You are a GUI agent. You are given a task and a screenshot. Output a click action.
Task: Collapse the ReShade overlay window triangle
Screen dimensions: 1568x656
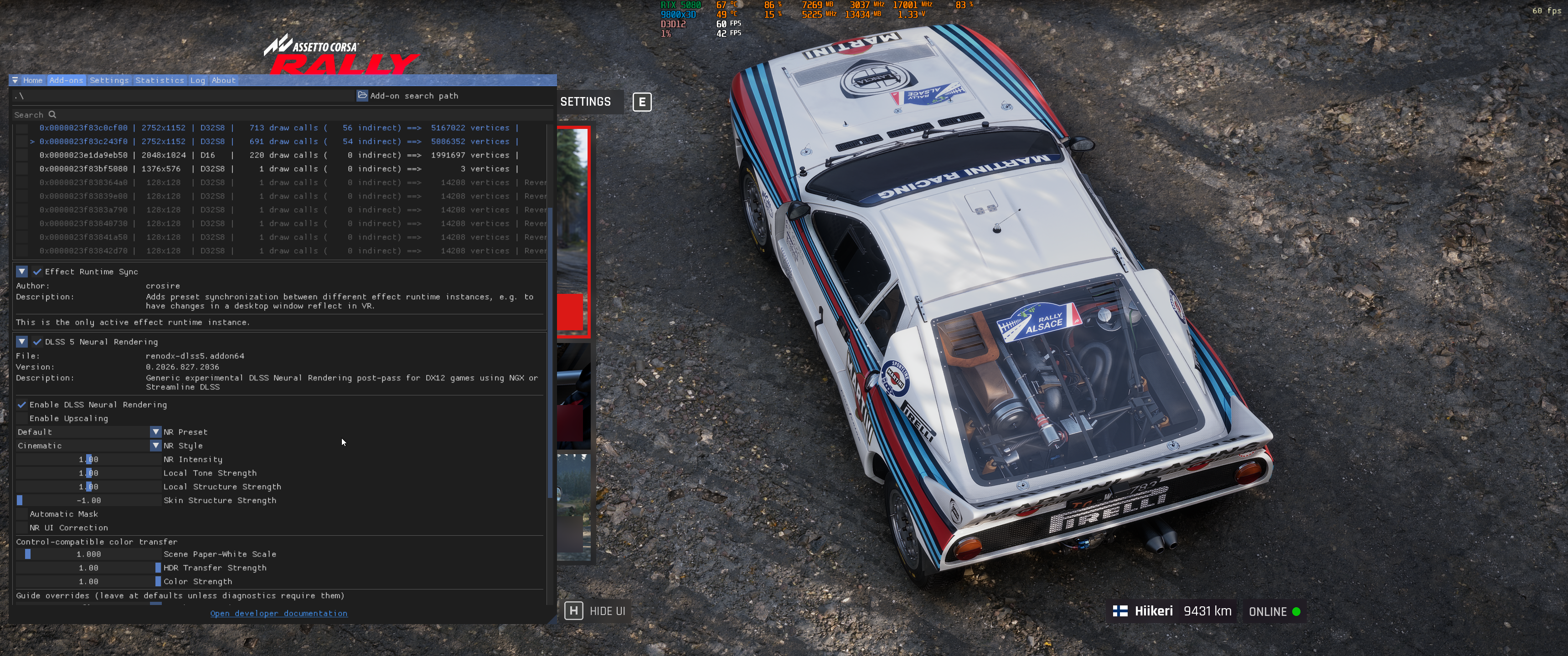[15, 80]
